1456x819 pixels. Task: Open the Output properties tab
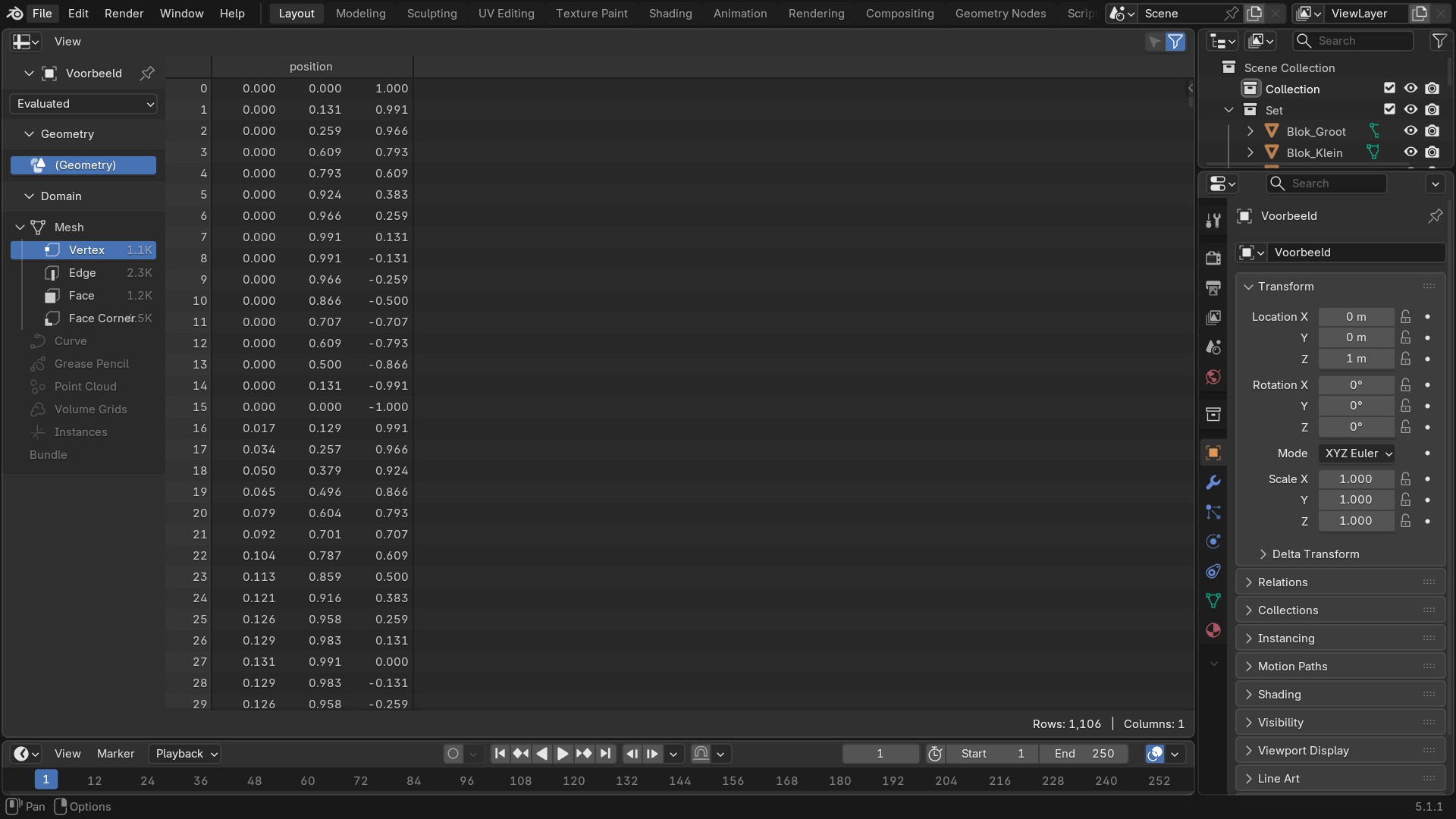[x=1213, y=287]
